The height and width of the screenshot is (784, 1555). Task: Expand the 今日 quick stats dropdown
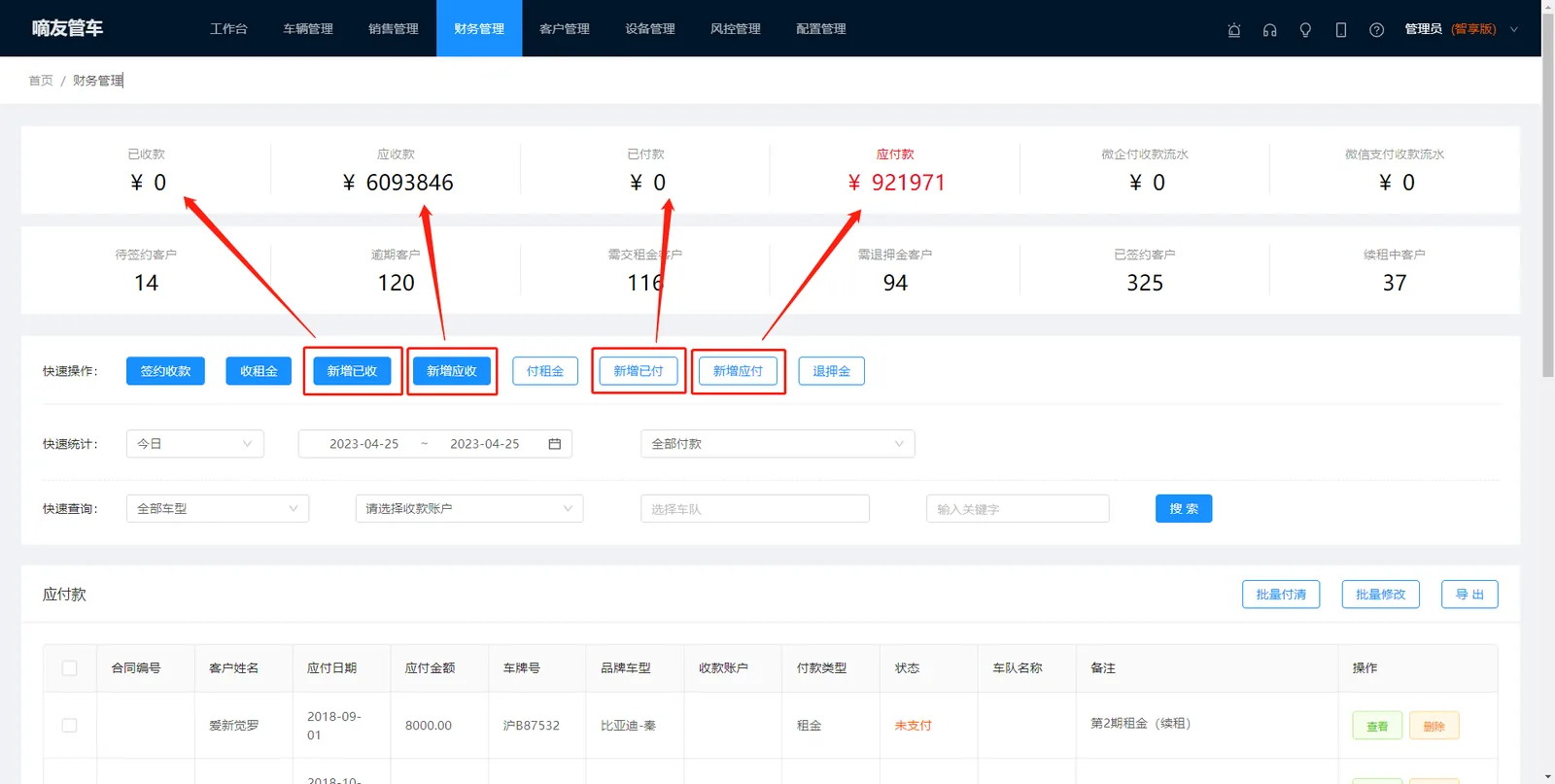(195, 444)
